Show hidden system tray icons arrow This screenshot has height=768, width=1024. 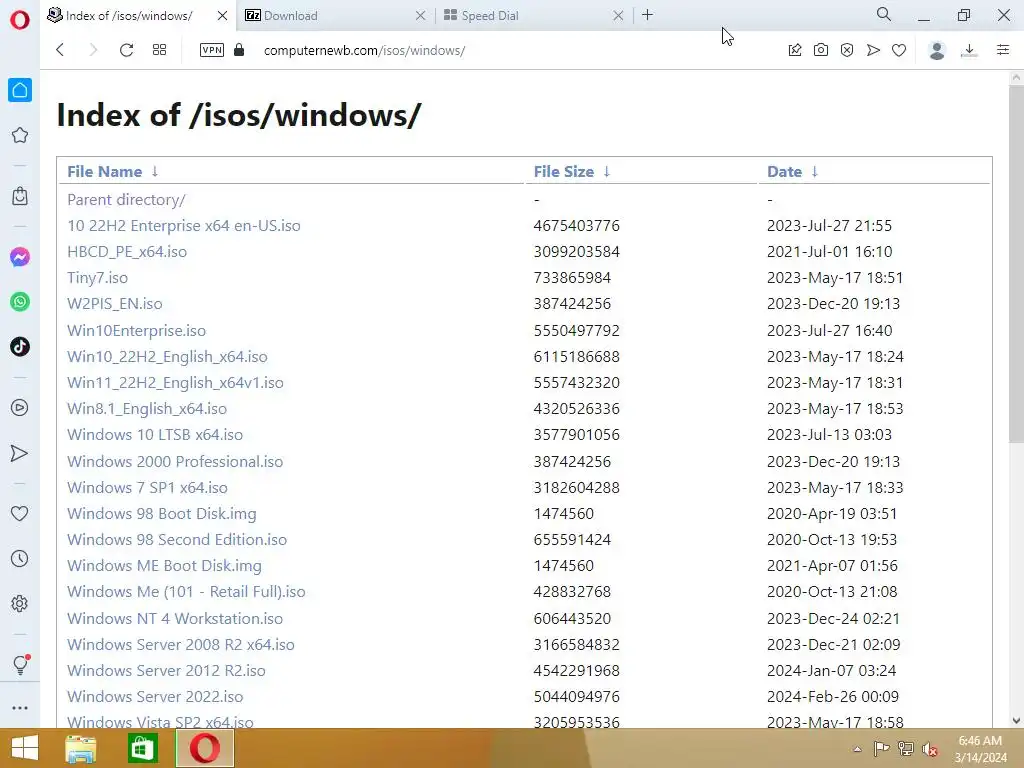point(857,749)
